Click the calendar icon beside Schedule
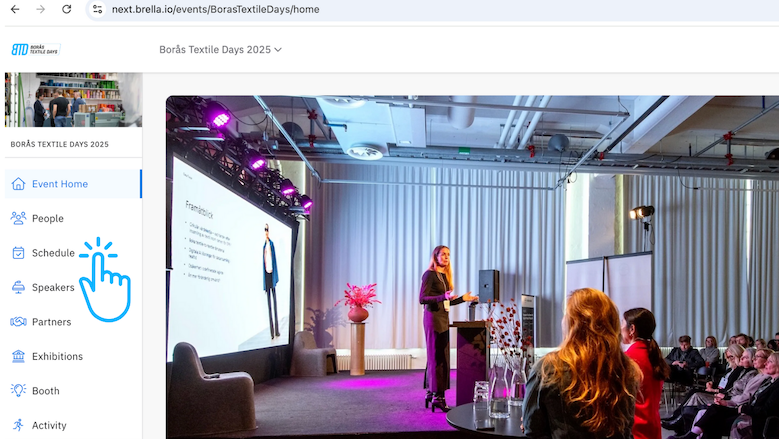 [18, 253]
